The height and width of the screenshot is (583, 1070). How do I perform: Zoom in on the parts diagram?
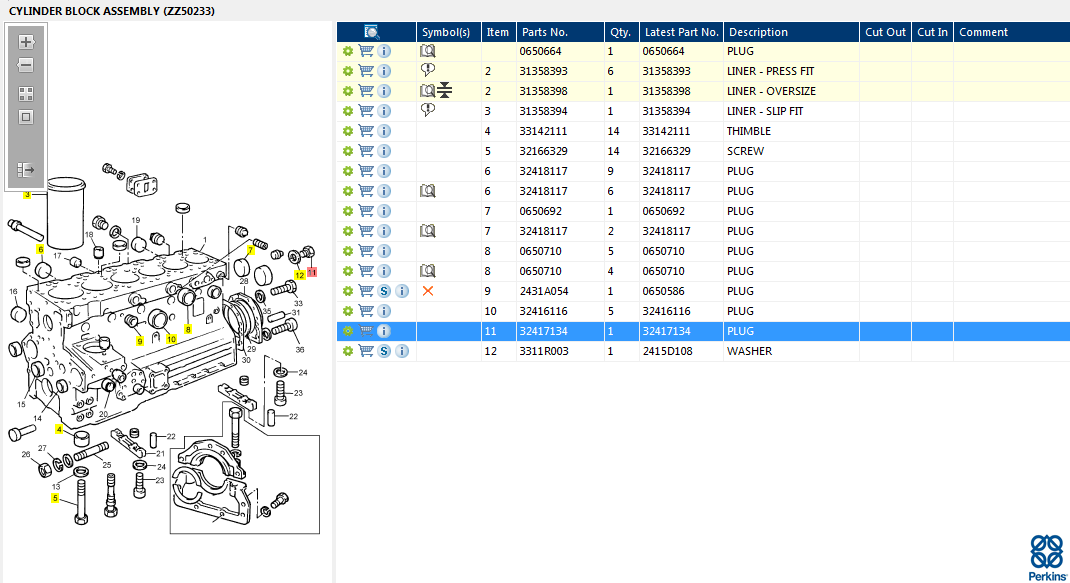point(26,42)
